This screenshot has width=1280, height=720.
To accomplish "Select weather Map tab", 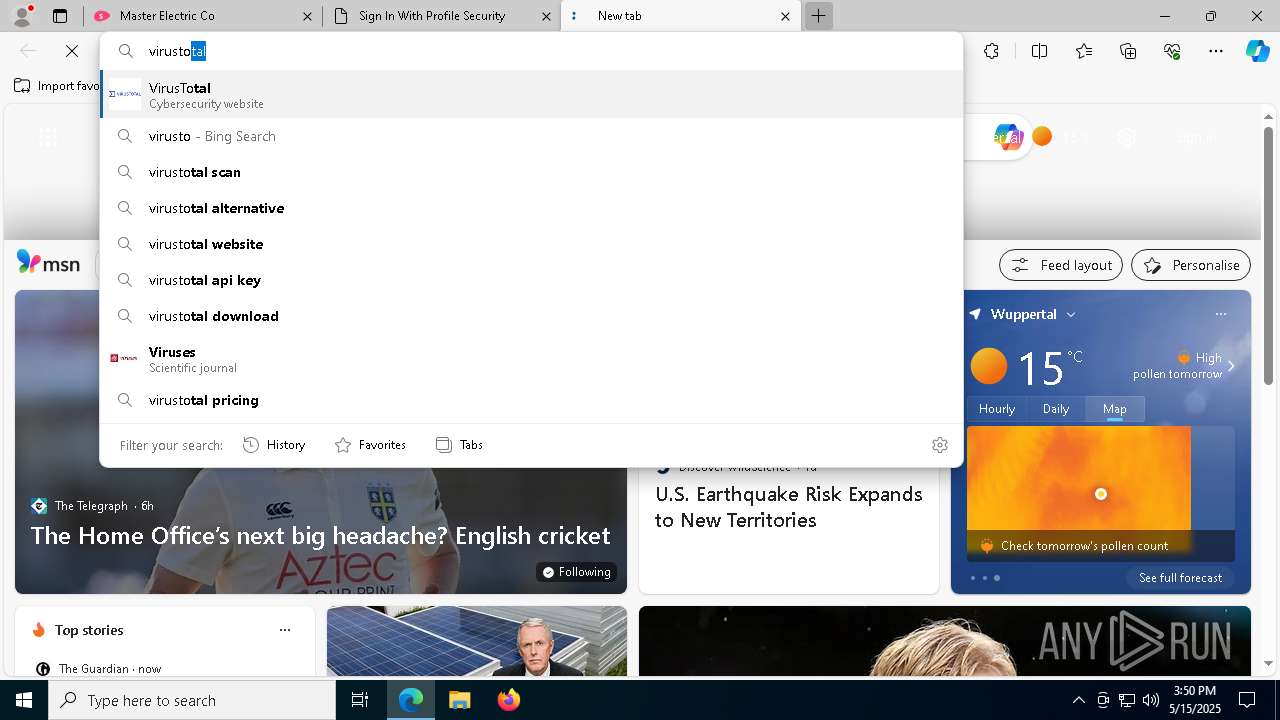I will (1115, 409).
